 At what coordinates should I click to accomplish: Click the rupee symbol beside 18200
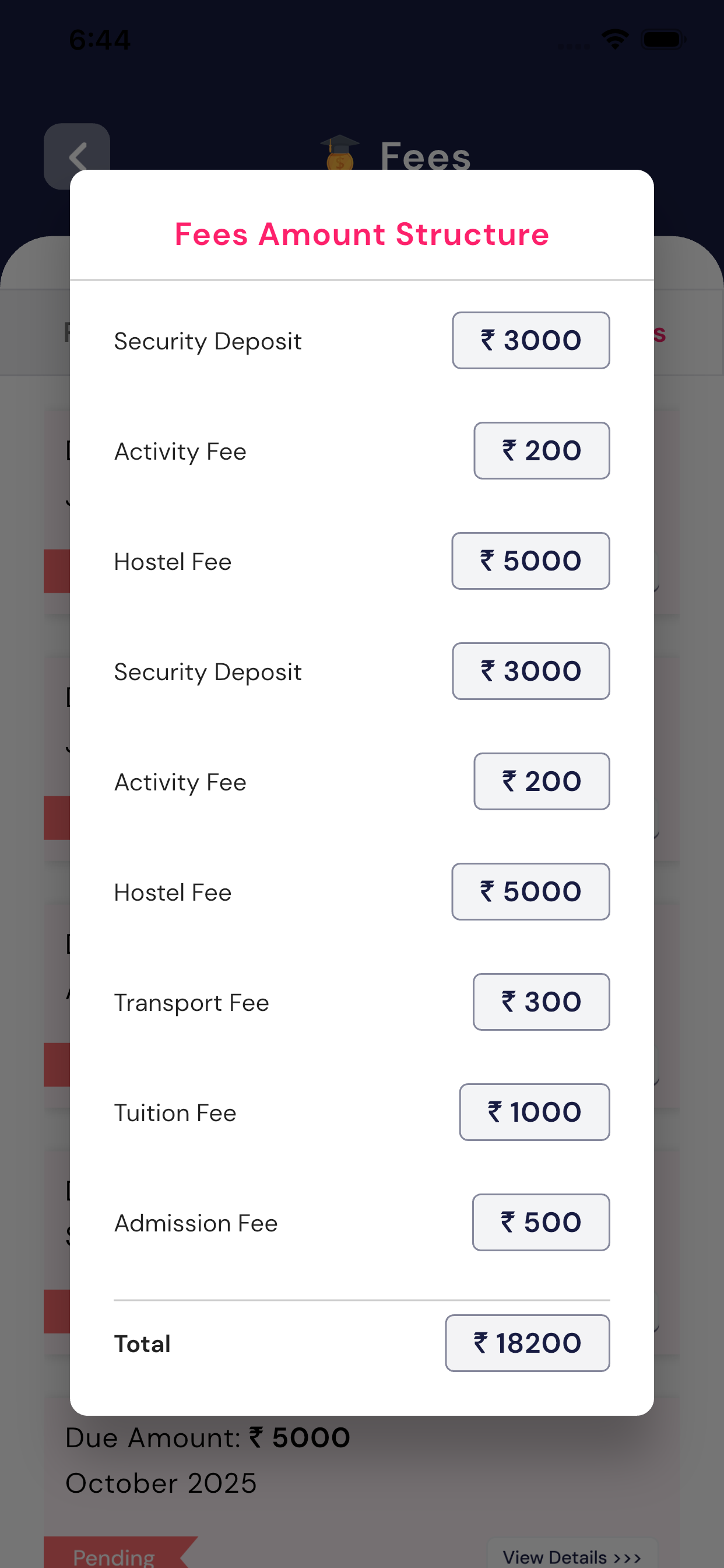tap(481, 1343)
